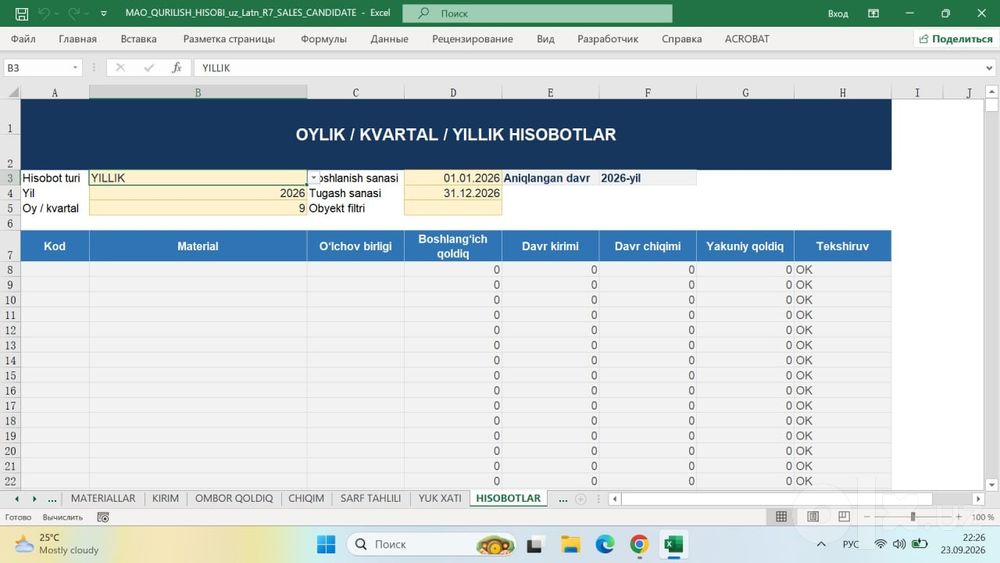Click the zoom in plus button
The image size is (1000, 563).
pos(959,517)
